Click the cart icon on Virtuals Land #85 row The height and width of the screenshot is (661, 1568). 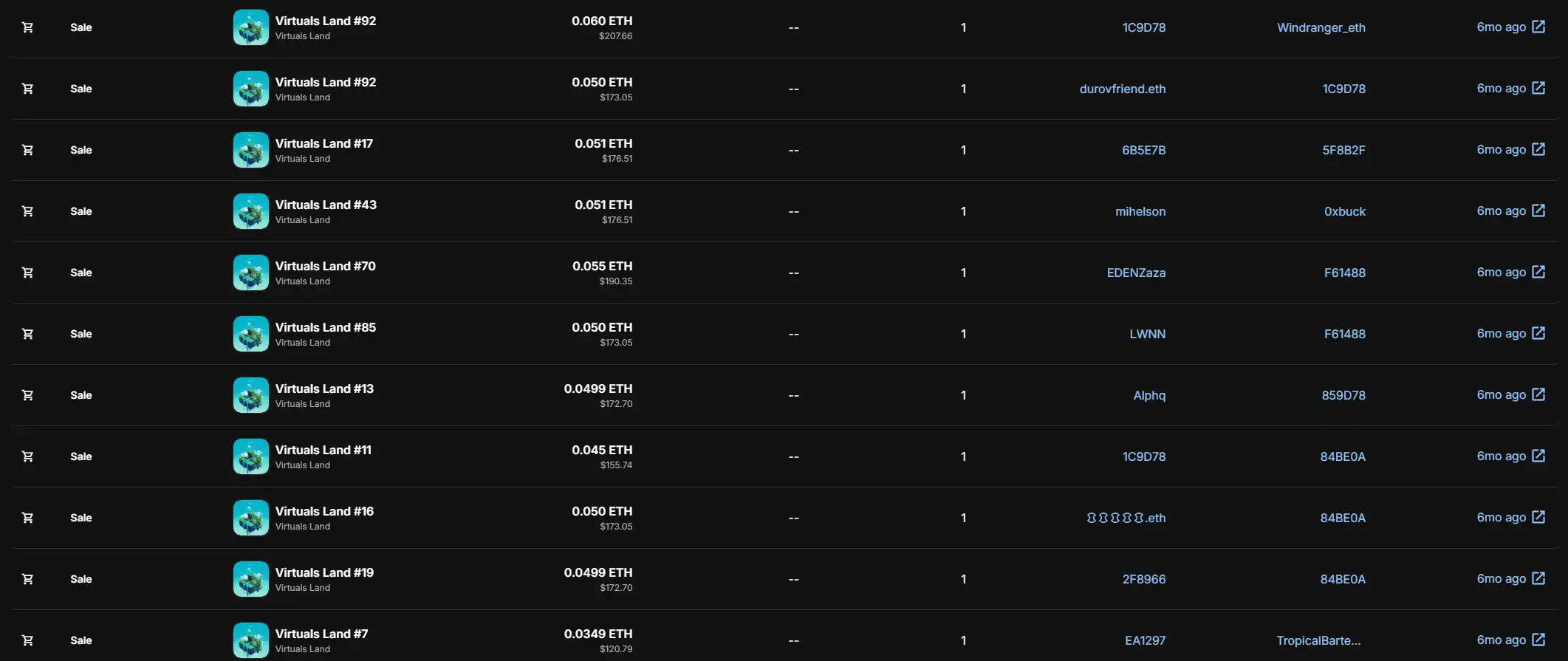[x=27, y=334]
